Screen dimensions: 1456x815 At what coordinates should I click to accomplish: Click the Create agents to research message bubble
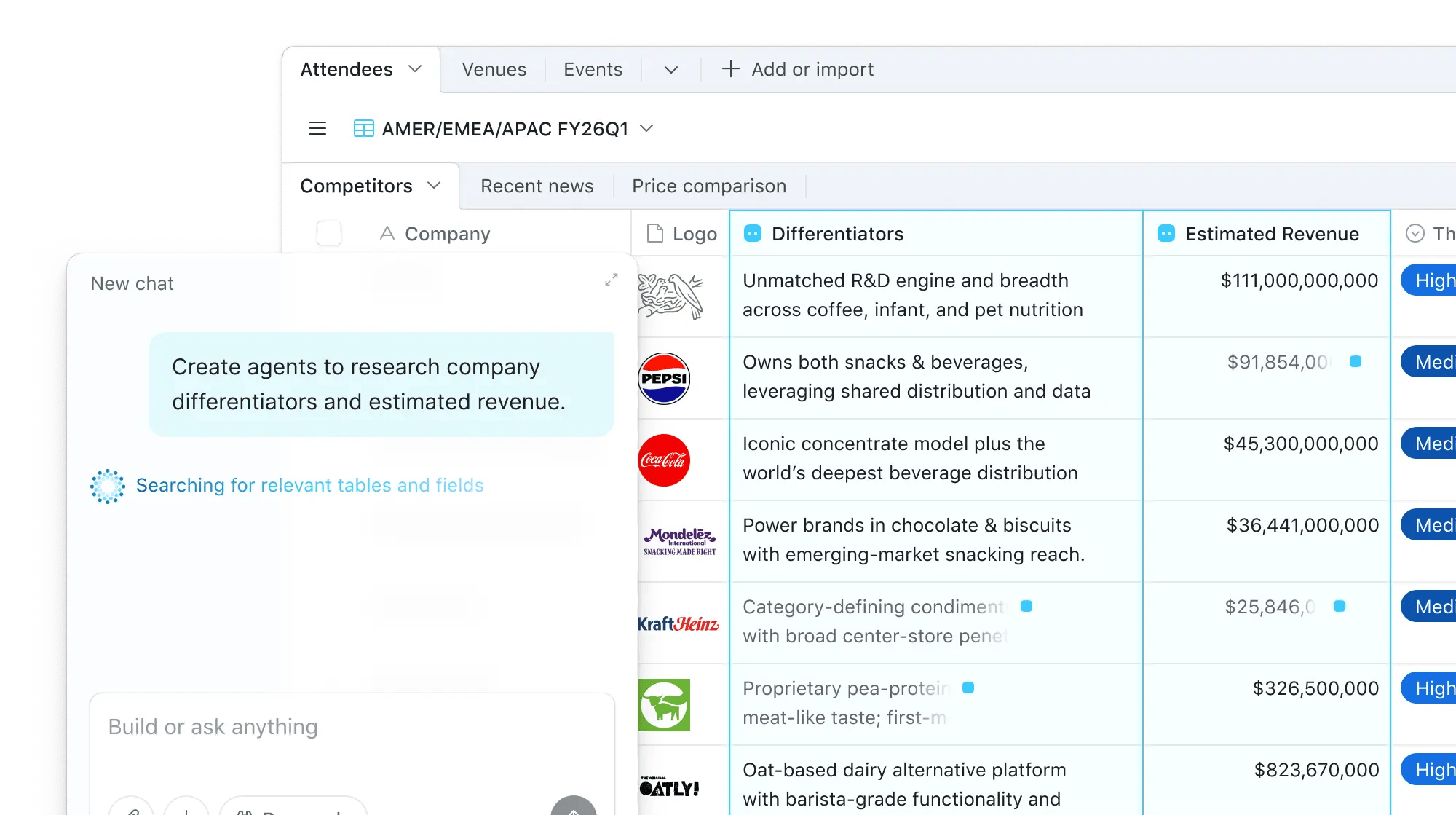coord(381,385)
